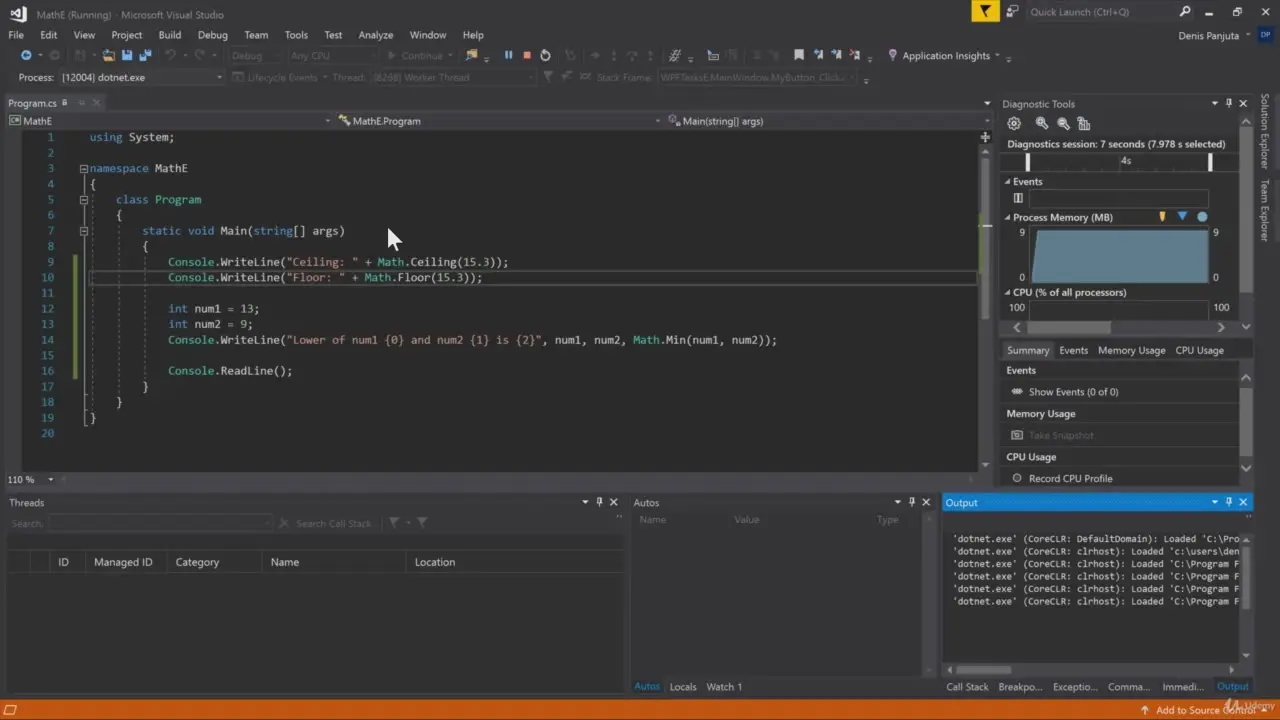This screenshot has height=720, width=1280.
Task: Click the Events tab in Diagnostic Tools
Action: (1073, 350)
